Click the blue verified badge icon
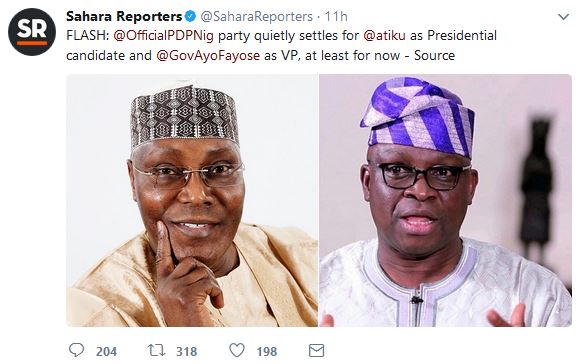Screen dimensions: 584x364 point(191,16)
